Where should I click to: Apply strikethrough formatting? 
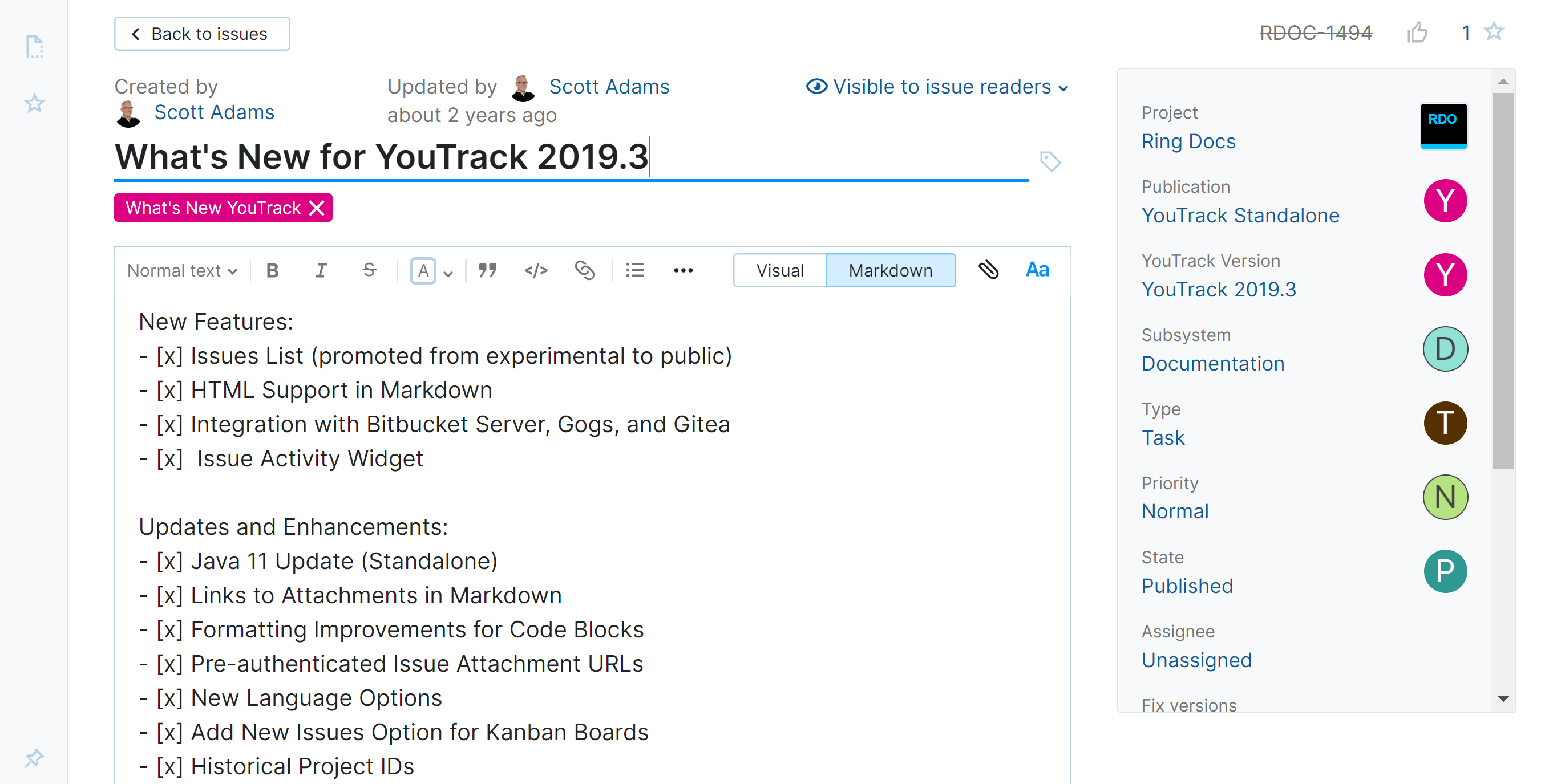(369, 270)
